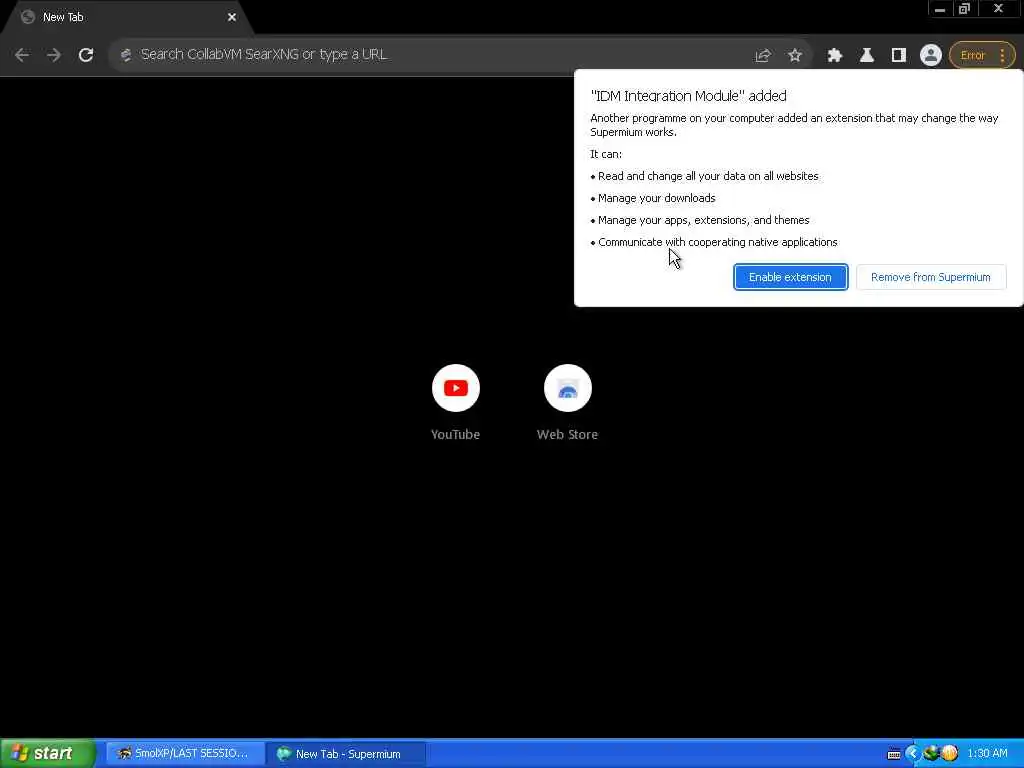The image size is (1024, 768).
Task: Bookmark this tab with the star icon
Action: click(x=795, y=56)
